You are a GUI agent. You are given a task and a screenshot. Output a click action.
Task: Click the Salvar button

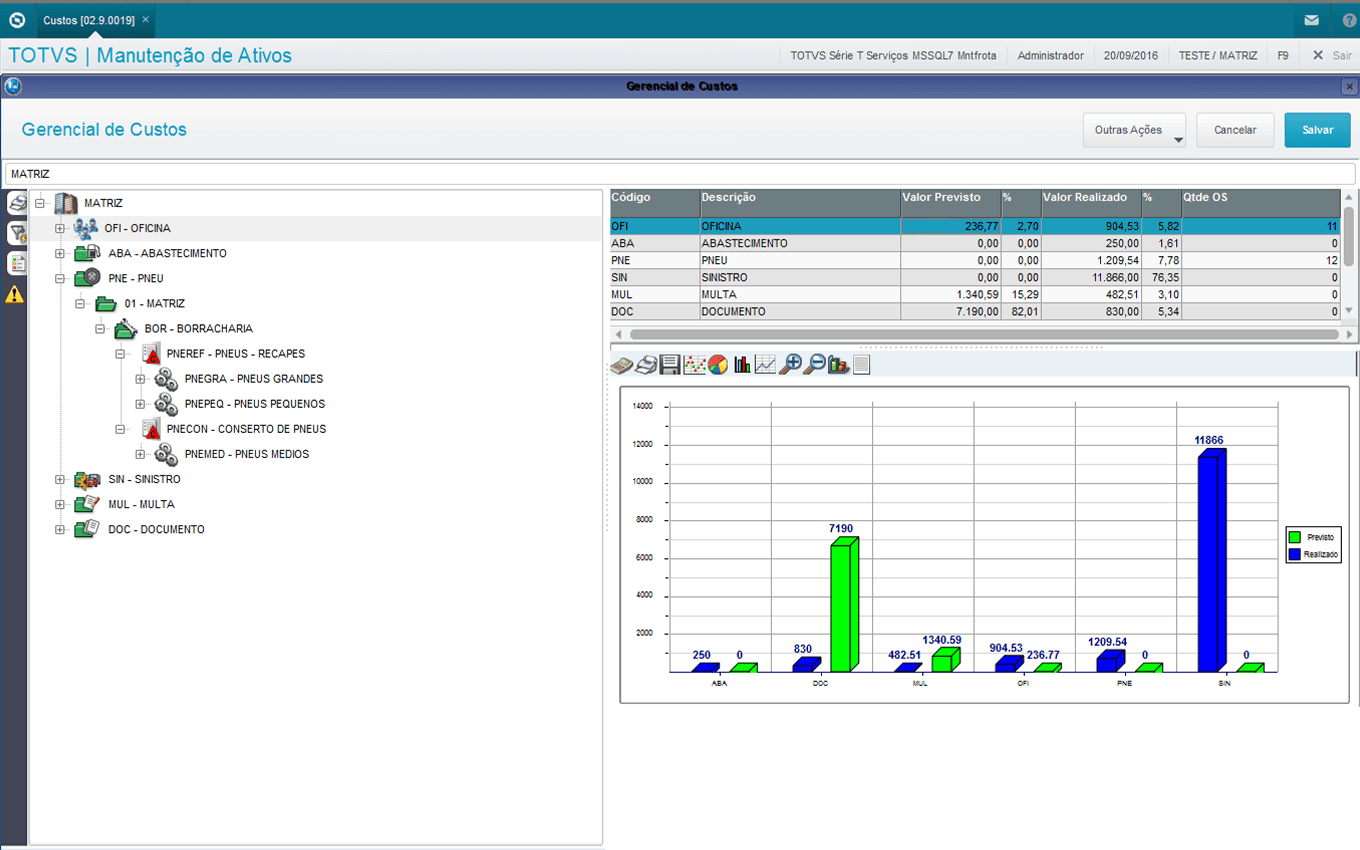pos(1318,130)
